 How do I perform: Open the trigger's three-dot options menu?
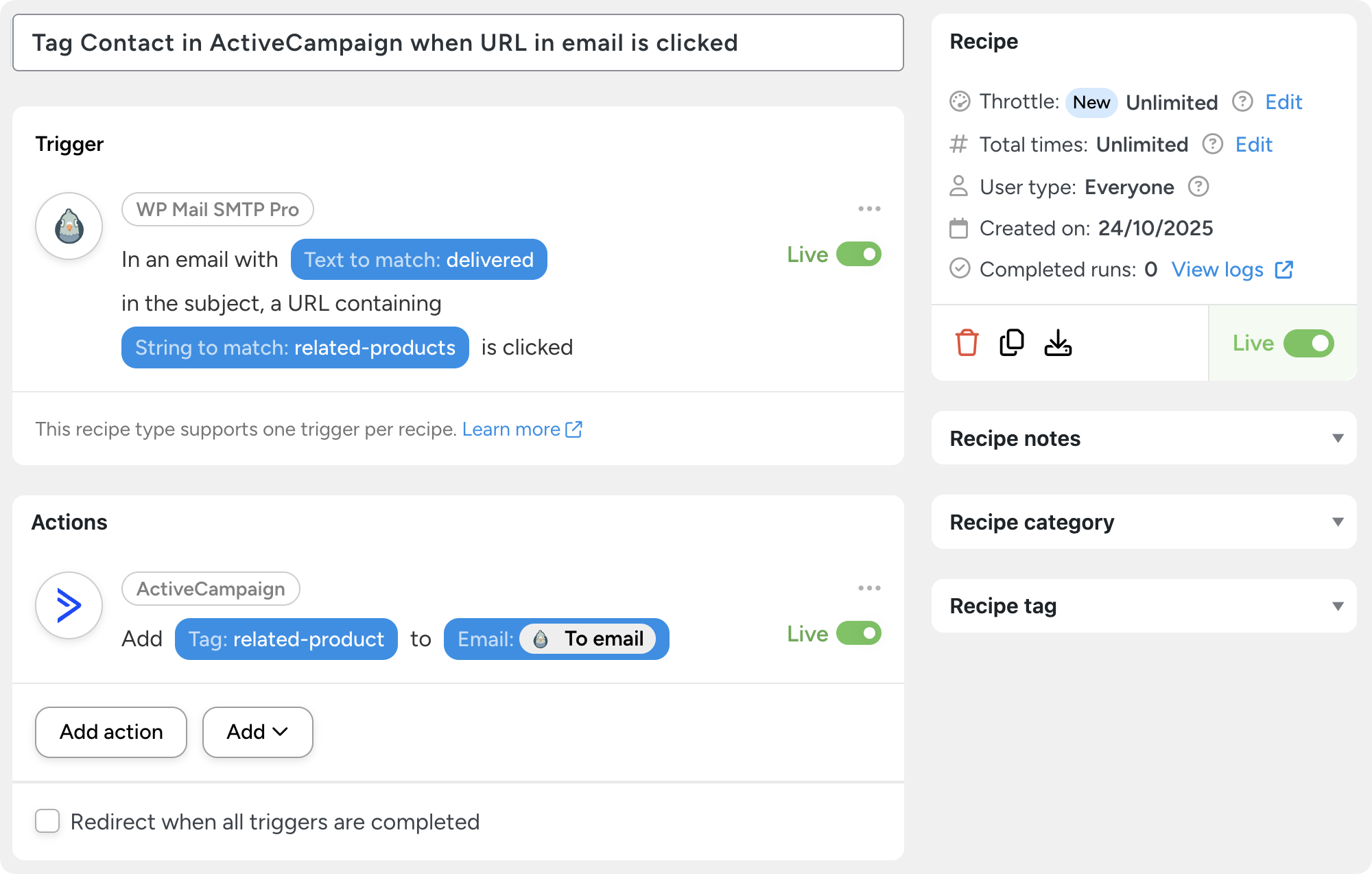point(869,209)
